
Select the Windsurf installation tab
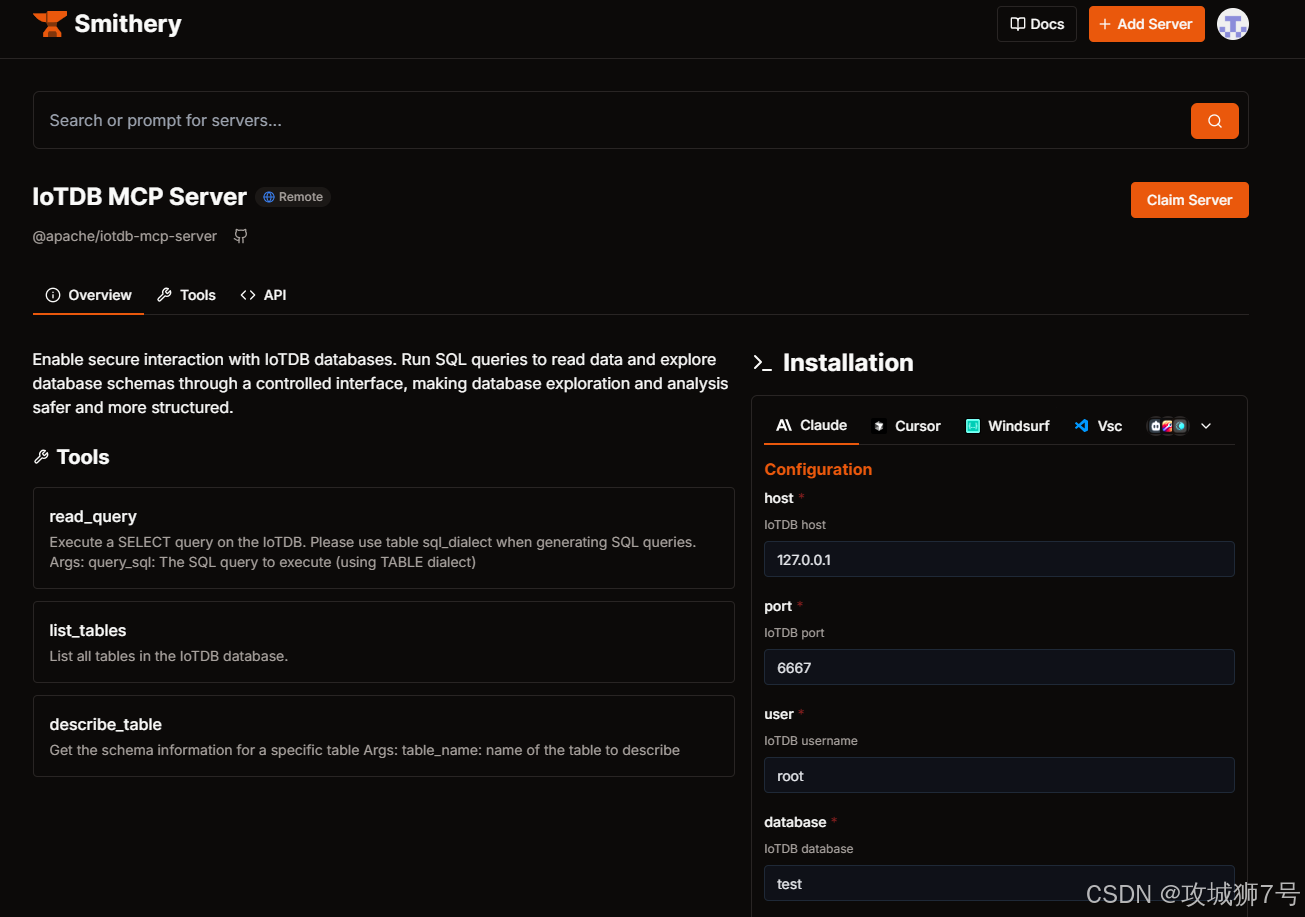pyautogui.click(x=1007, y=426)
